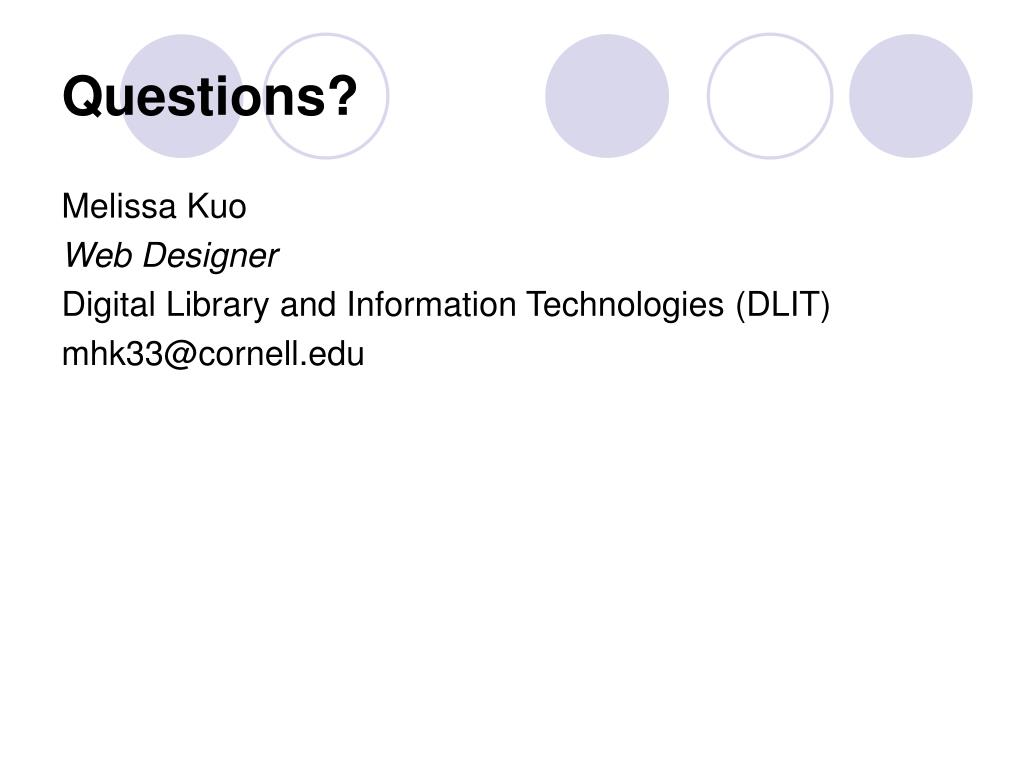Click the word 'Information'
Screen dimensions: 1024x768
[431, 304]
